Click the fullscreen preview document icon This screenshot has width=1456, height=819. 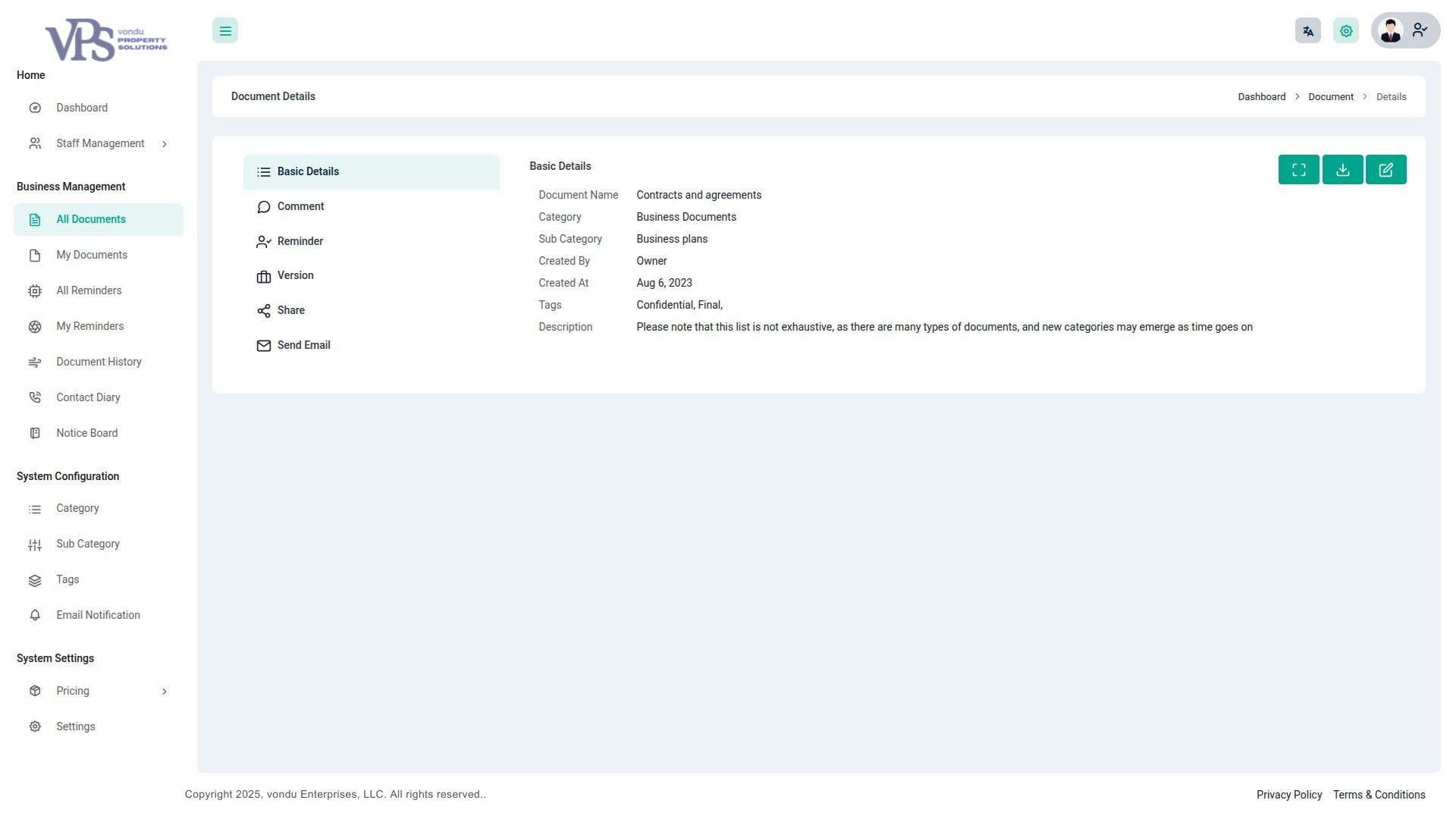pos(1298,170)
